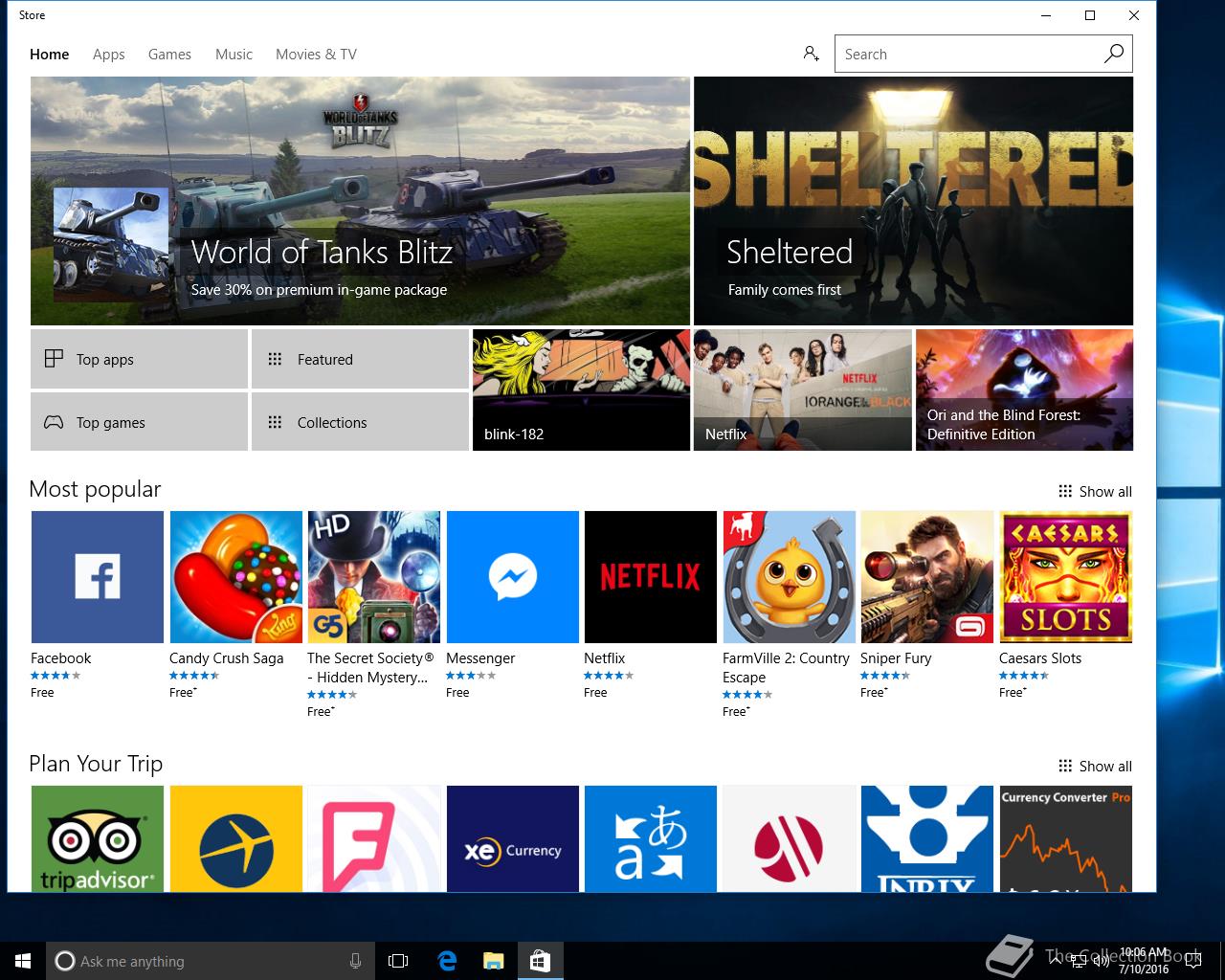
Task: Open the Candy Crush Saga tile
Action: click(236, 577)
